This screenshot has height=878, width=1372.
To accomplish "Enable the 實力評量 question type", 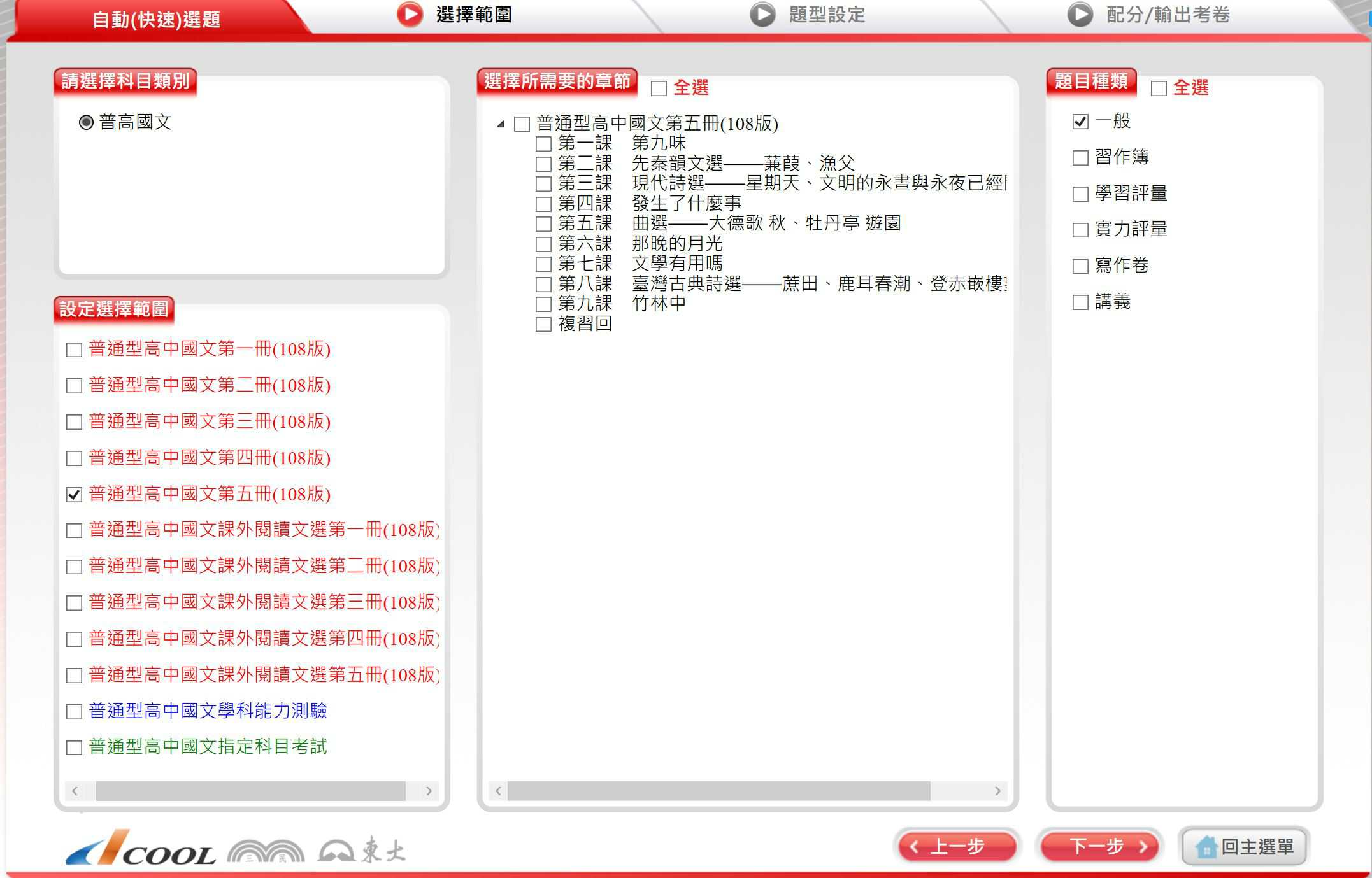I will click(x=1080, y=230).
